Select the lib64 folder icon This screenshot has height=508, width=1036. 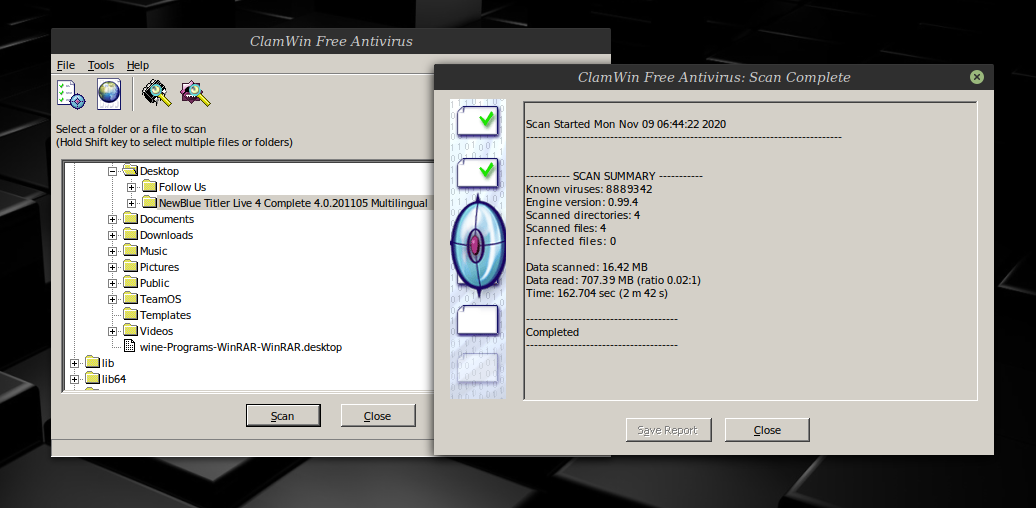tap(92, 379)
